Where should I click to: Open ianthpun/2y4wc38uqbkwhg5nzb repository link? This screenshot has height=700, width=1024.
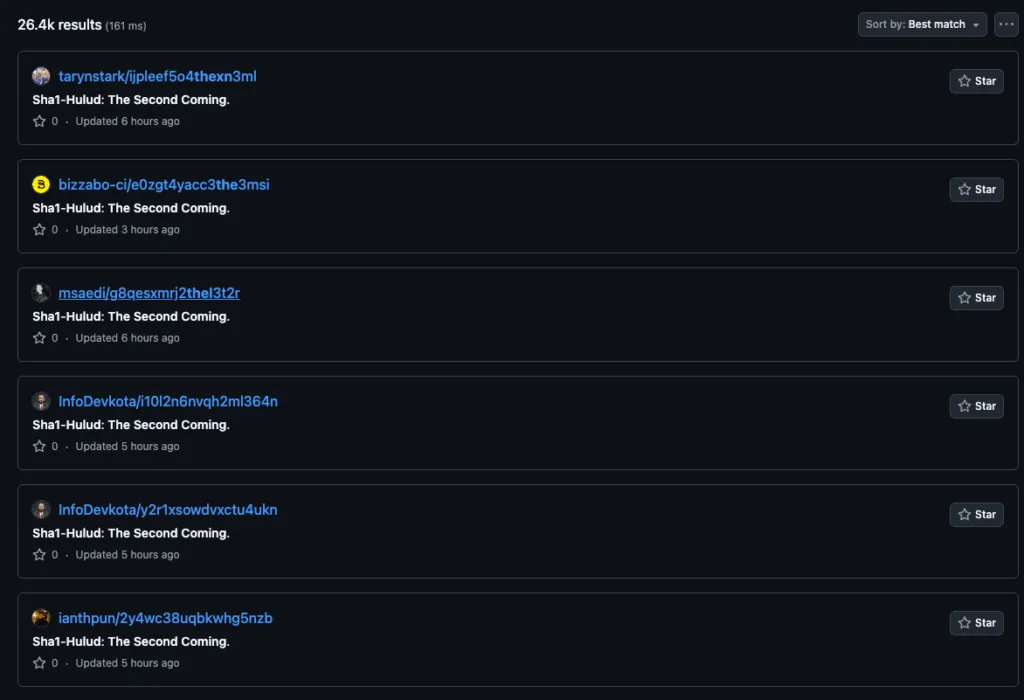point(165,618)
